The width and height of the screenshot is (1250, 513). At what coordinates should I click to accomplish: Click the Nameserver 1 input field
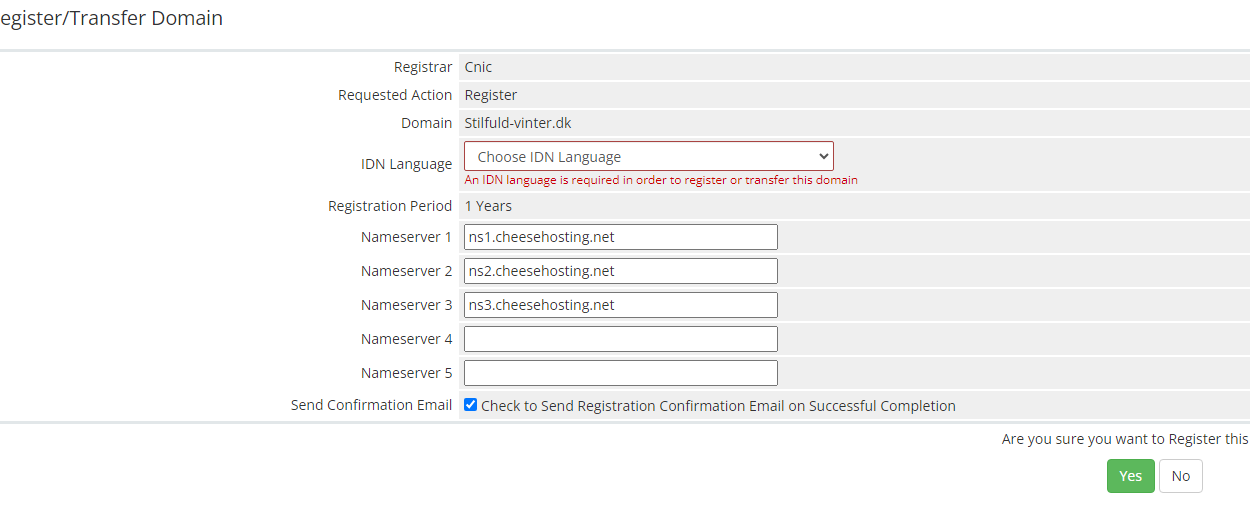(x=620, y=237)
